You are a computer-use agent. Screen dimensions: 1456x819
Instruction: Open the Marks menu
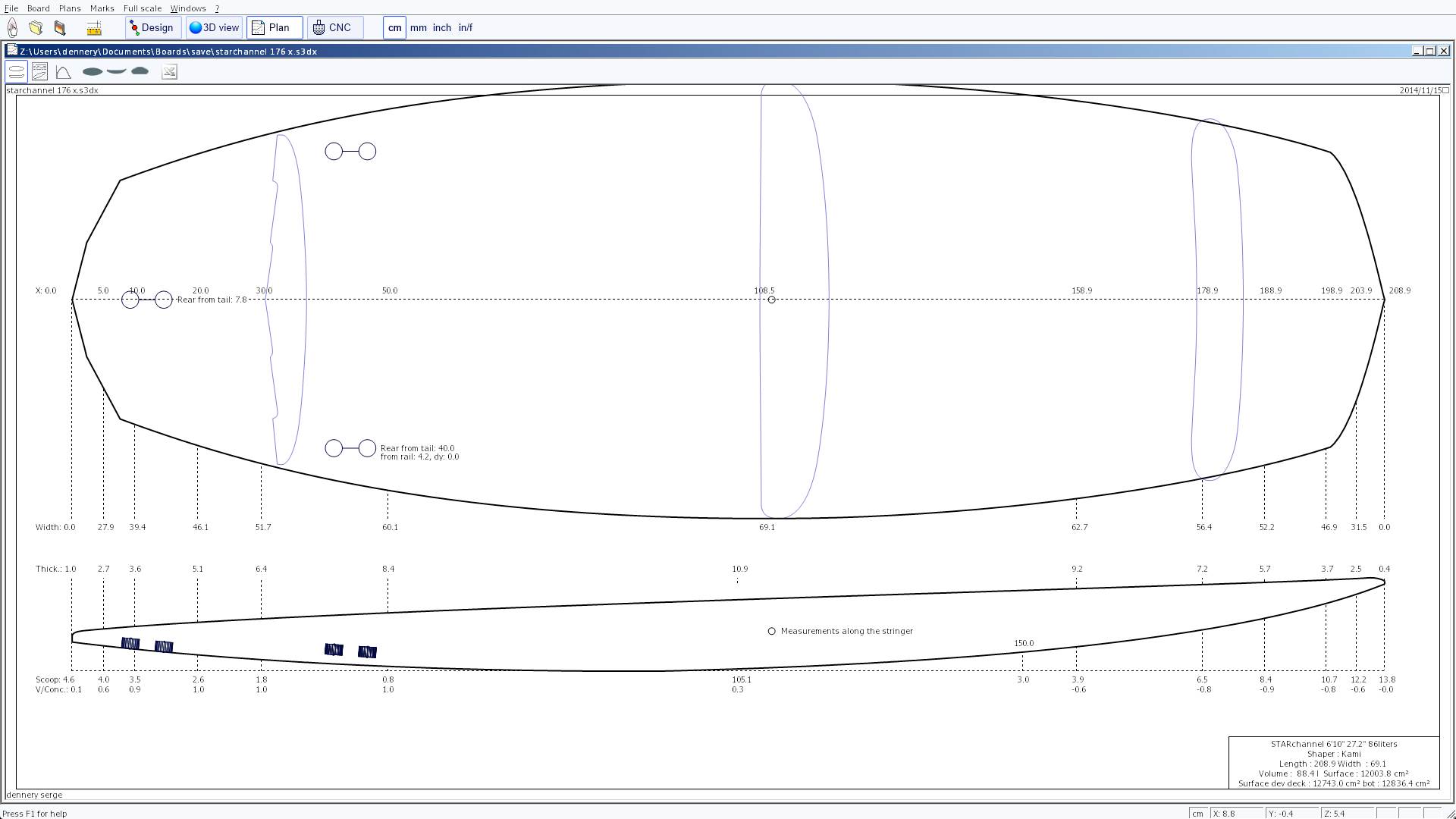tap(102, 8)
